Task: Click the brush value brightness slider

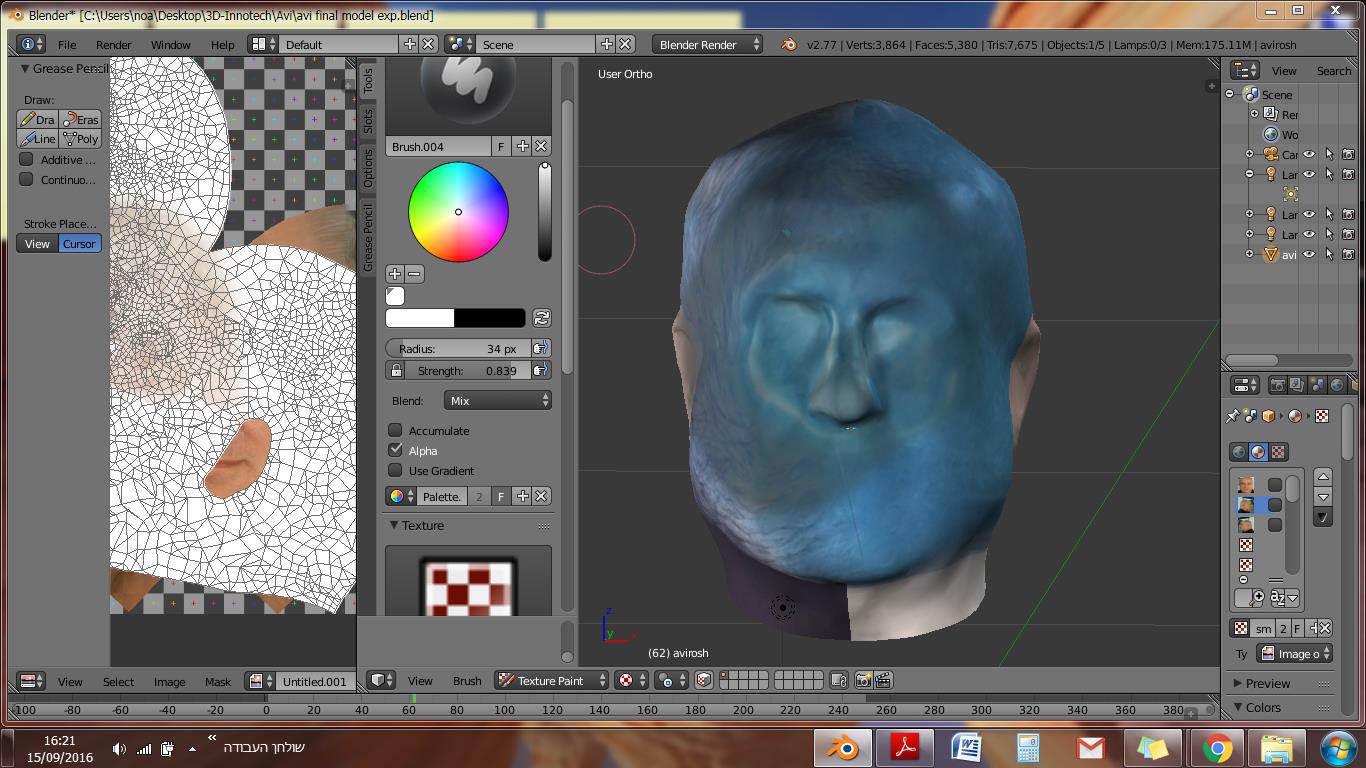Action: click(x=544, y=212)
